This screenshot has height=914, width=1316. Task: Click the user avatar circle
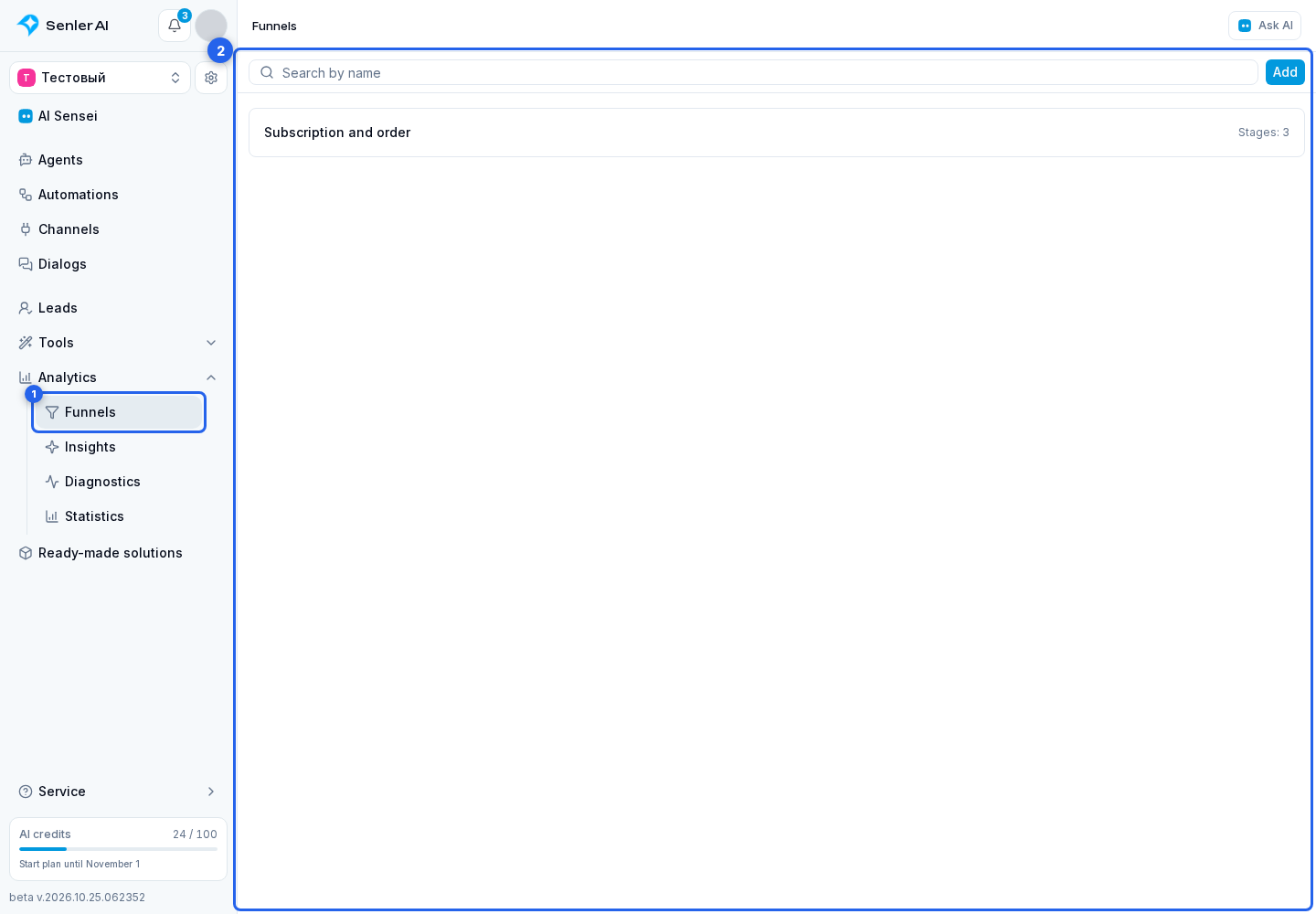coord(211,26)
